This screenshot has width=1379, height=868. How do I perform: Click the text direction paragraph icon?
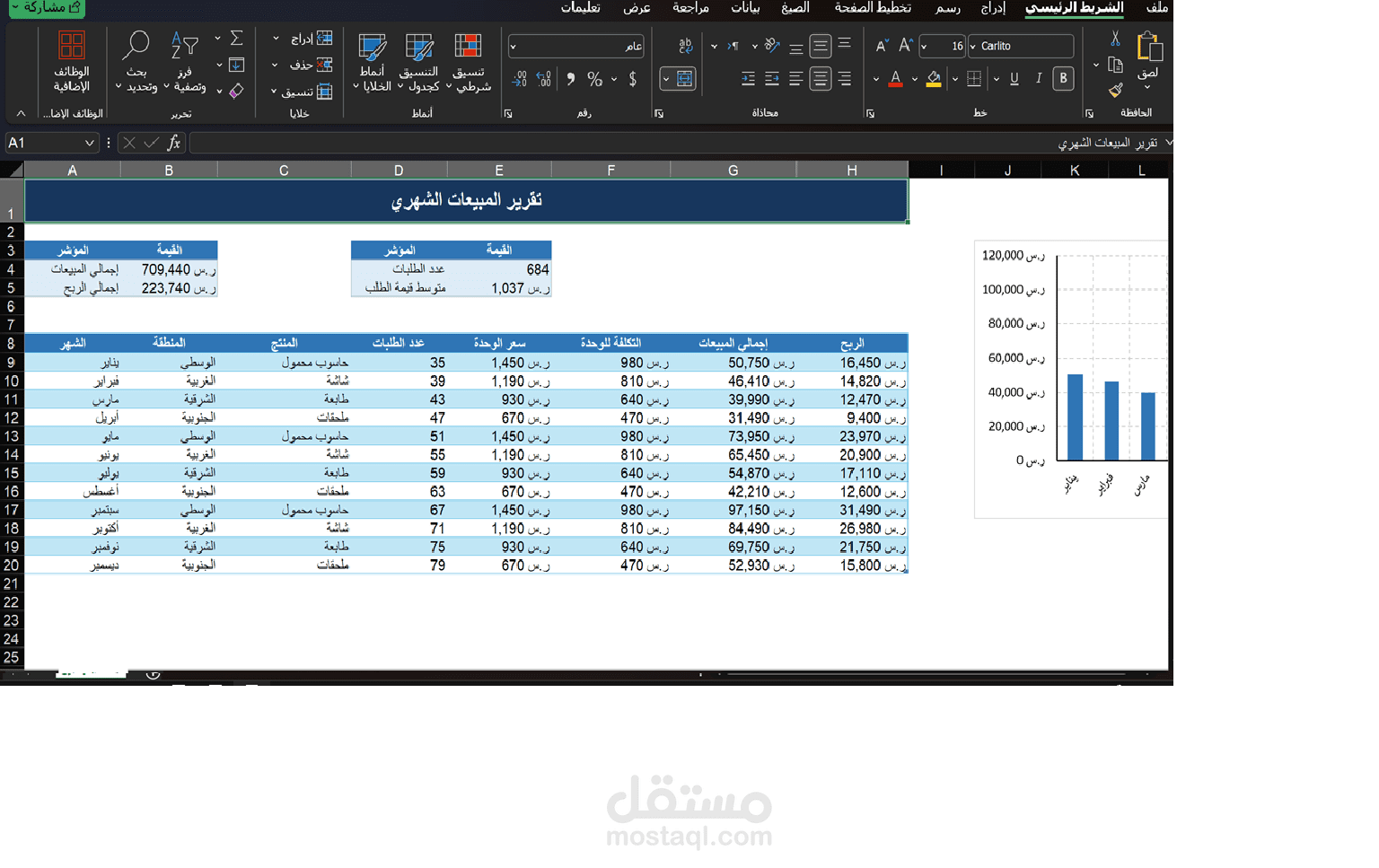[733, 46]
